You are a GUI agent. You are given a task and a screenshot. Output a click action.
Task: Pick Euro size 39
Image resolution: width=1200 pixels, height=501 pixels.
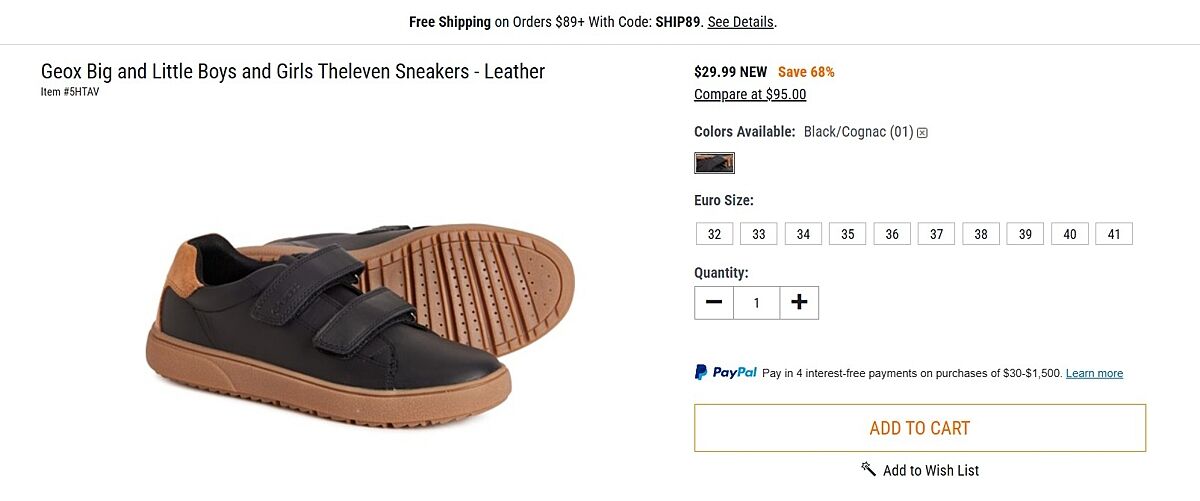[1025, 234]
